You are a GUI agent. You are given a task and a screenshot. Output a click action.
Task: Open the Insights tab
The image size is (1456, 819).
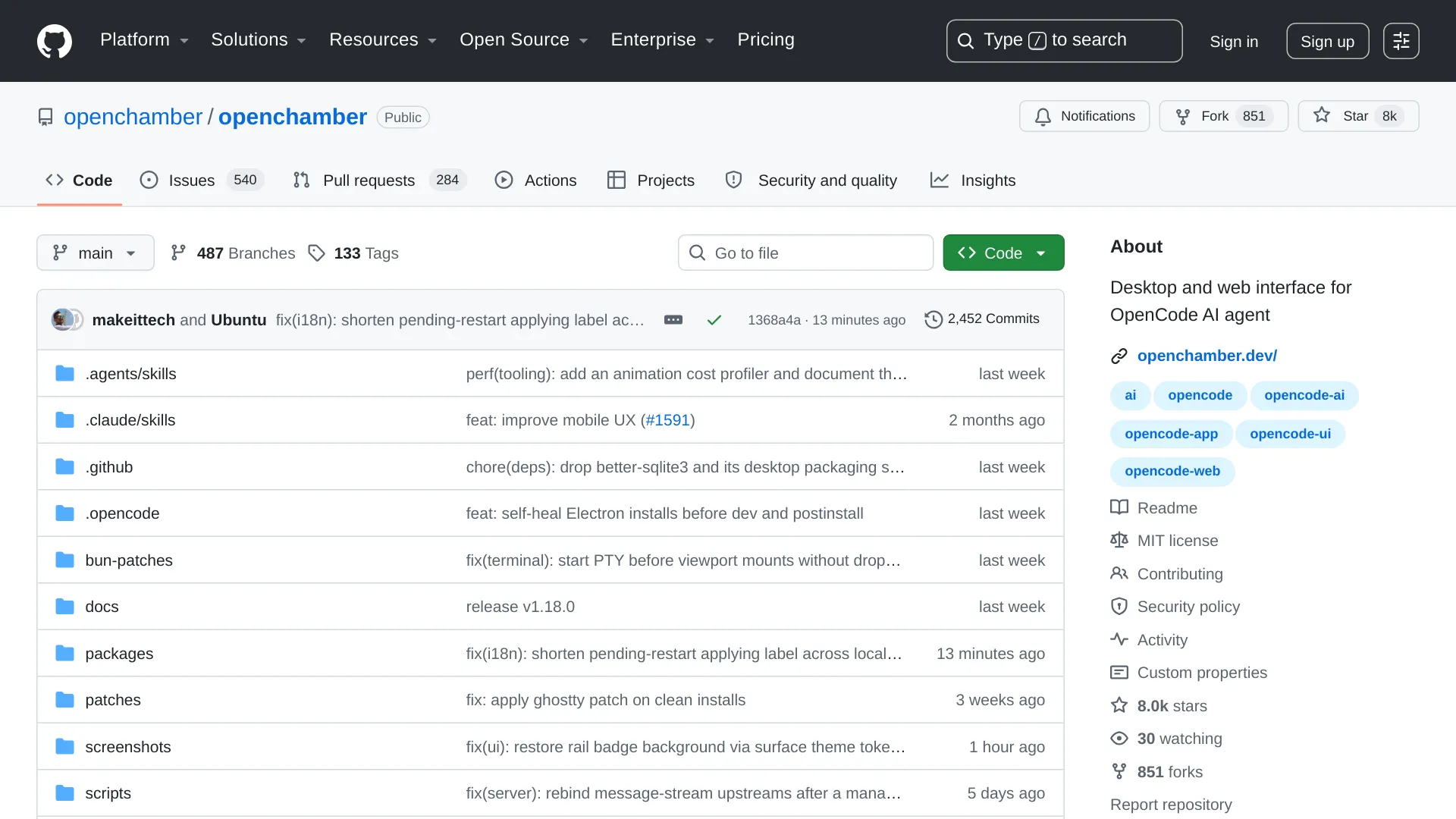973,180
